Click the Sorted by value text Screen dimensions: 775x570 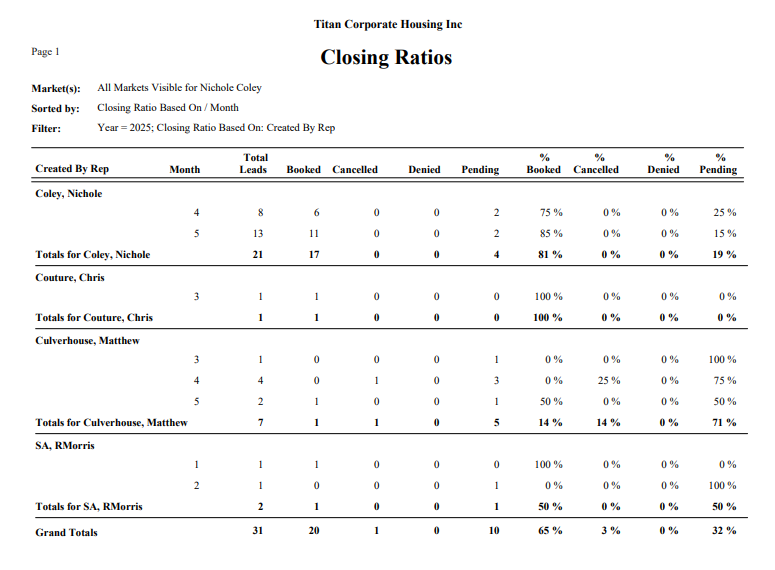pyautogui.click(x=168, y=108)
